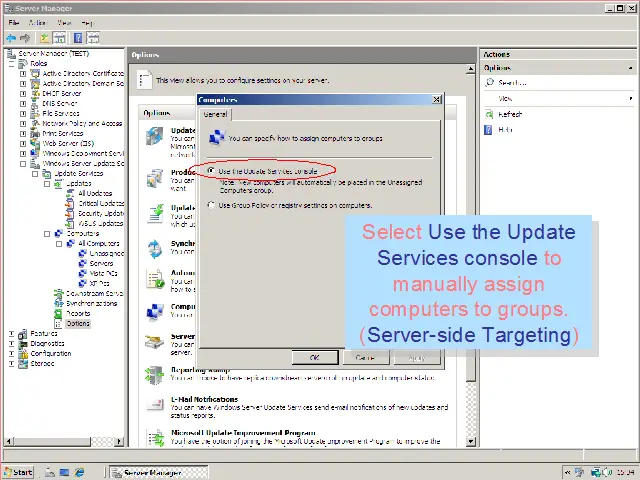Image resolution: width=640 pixels, height=480 pixels.
Task: Click the Forward arrow toolbar icon
Action: 25,38
